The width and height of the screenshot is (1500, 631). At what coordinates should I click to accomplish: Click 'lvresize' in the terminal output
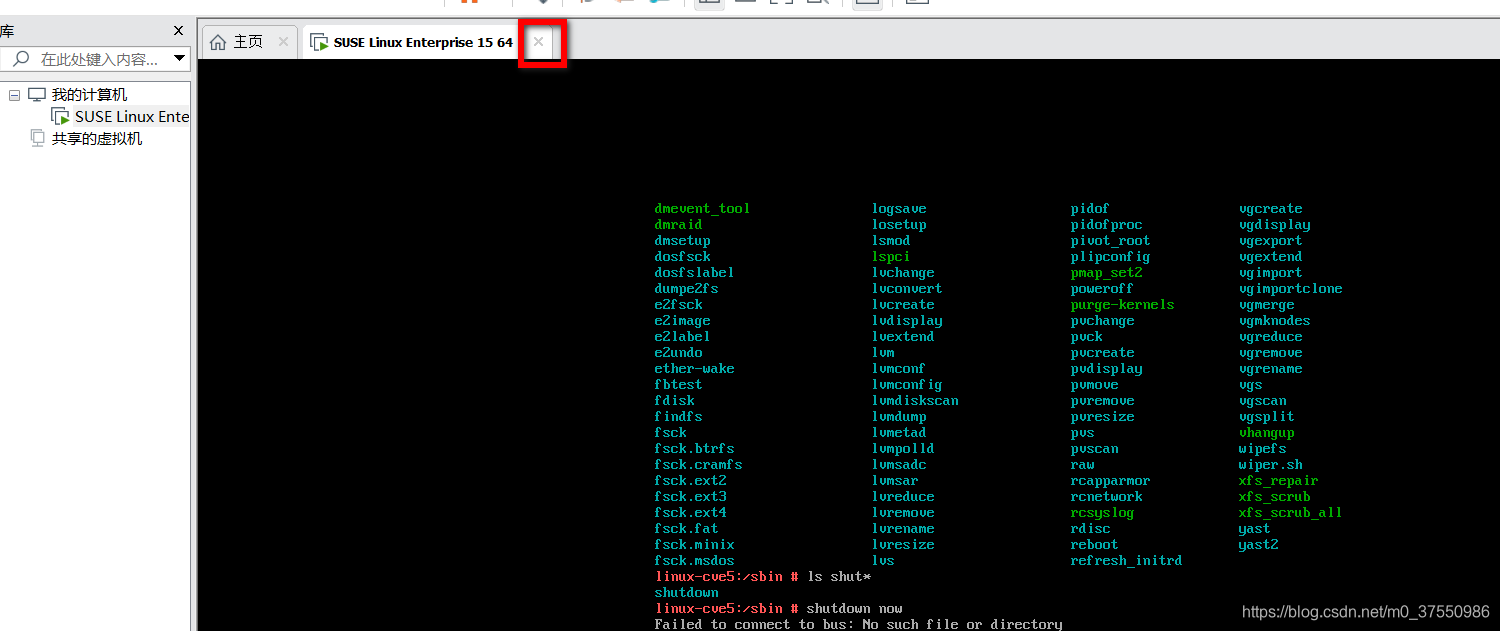[903, 545]
